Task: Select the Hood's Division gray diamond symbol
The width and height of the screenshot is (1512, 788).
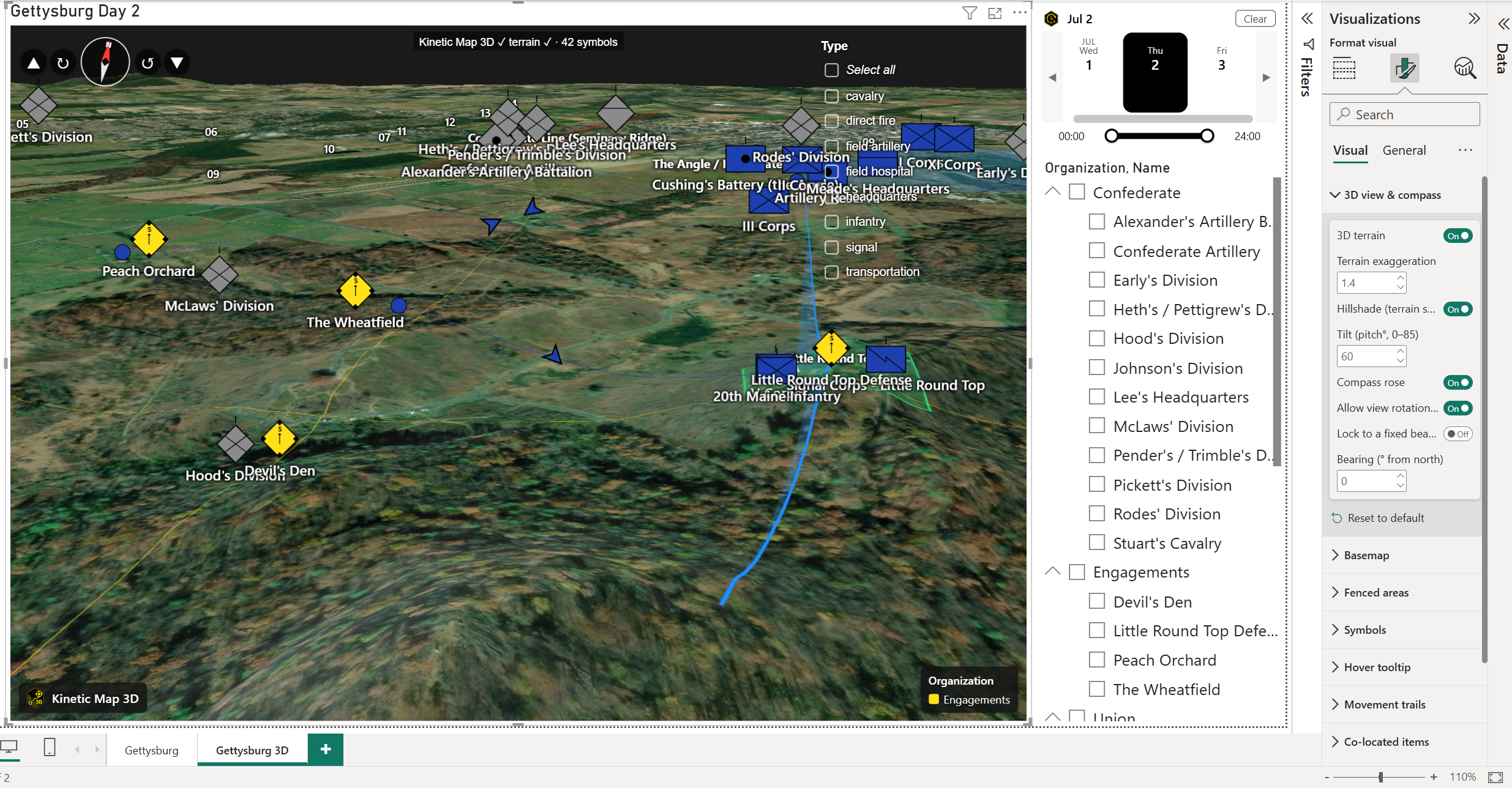Action: coord(235,444)
